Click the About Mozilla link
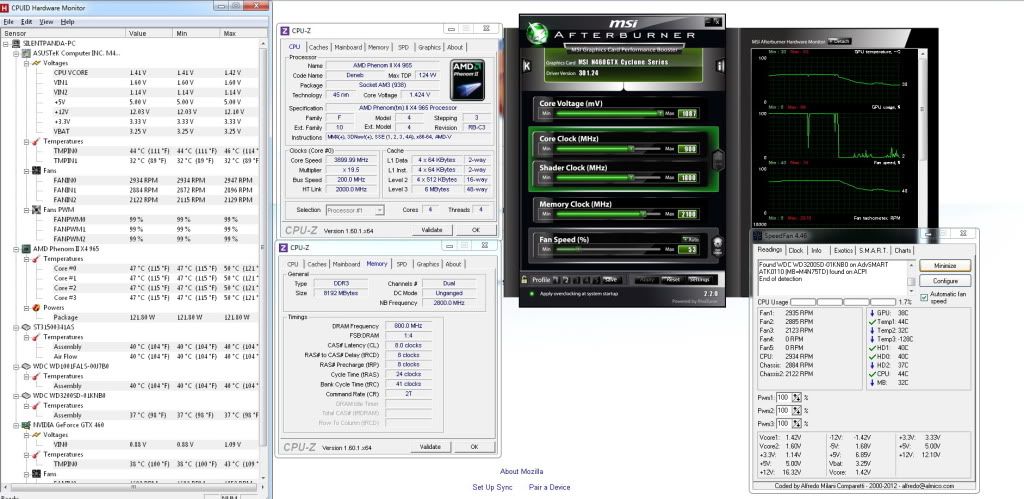The width and height of the screenshot is (1024, 499). tap(521, 472)
